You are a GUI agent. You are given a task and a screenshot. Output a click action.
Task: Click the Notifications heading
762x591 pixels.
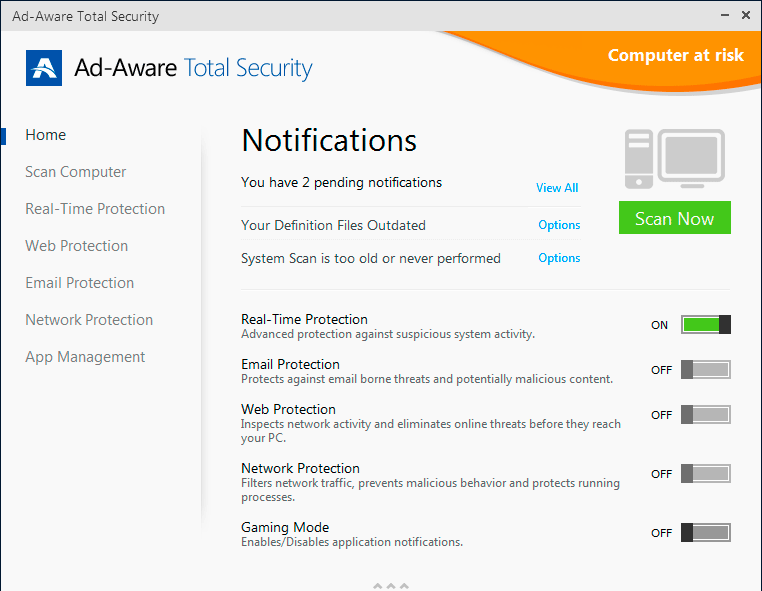pyautogui.click(x=329, y=140)
